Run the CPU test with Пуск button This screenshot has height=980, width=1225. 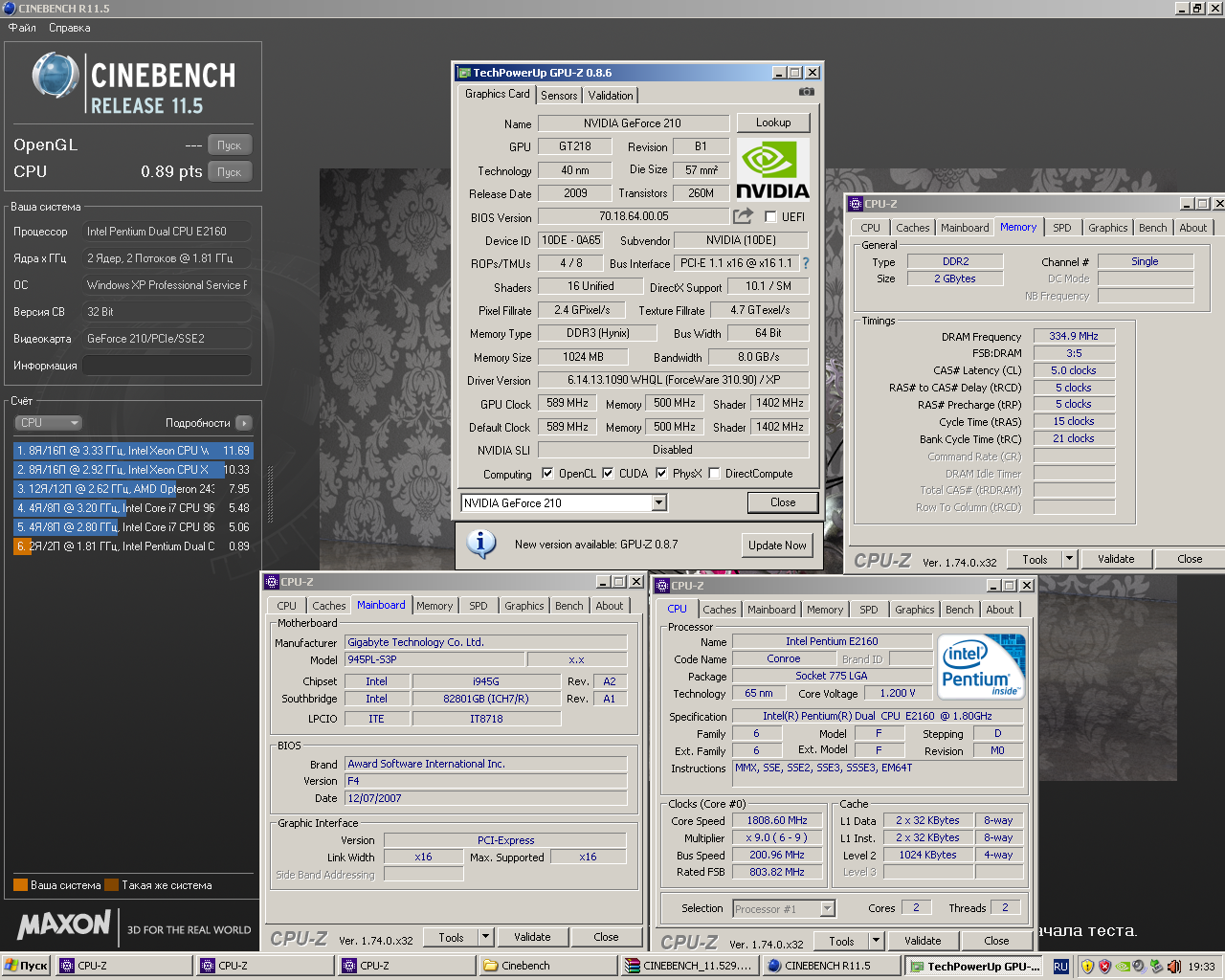point(229,172)
